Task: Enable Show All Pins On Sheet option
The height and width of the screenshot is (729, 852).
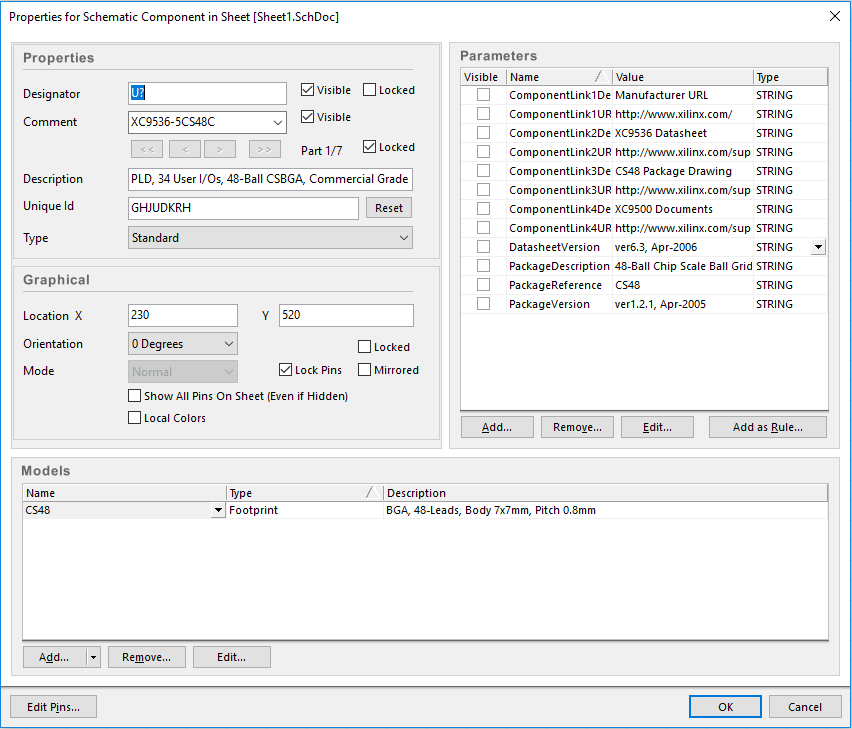Action: click(x=135, y=396)
